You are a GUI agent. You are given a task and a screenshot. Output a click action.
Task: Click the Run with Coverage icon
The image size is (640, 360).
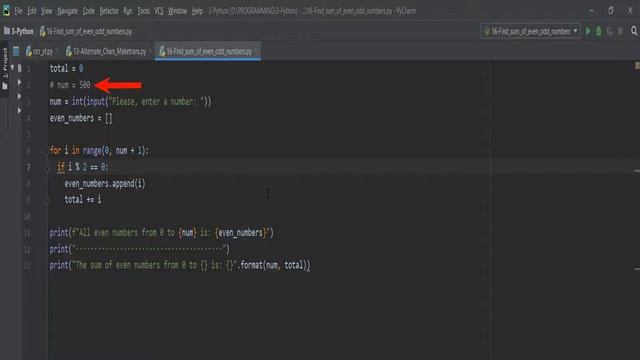(609, 31)
